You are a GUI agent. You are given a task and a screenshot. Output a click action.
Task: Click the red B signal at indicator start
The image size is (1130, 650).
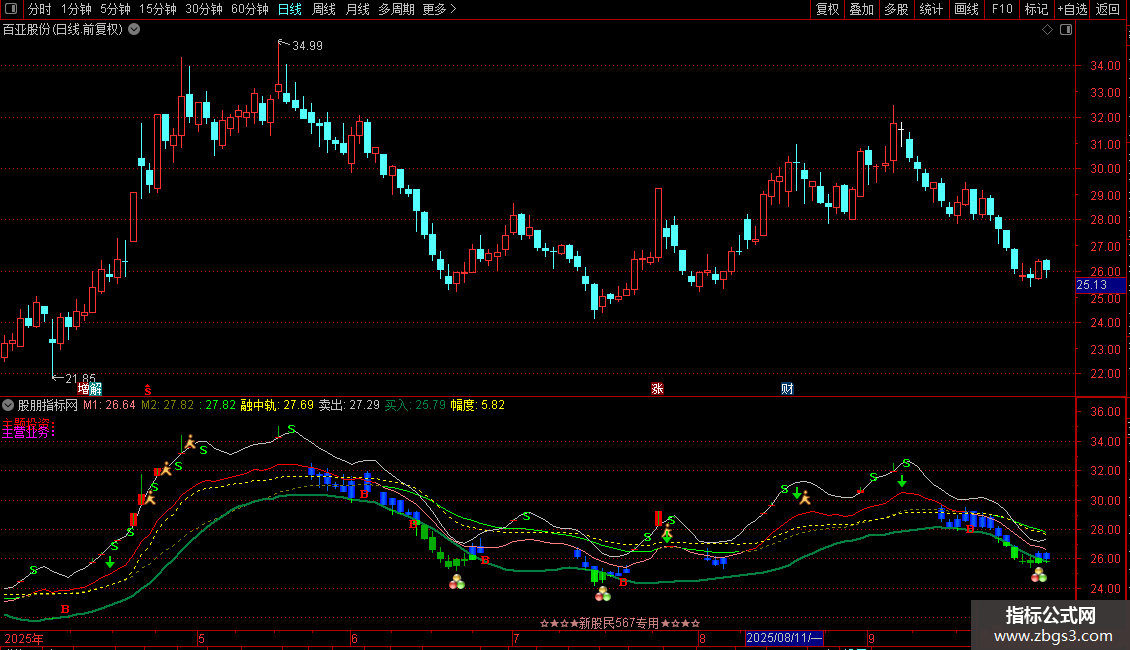(65, 609)
